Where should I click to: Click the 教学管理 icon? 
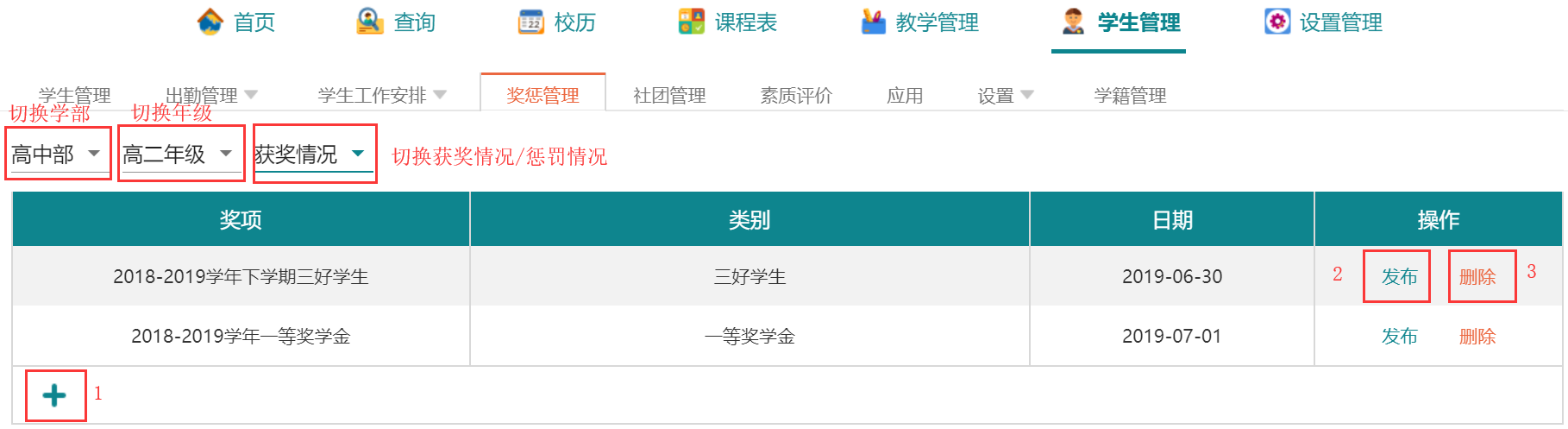tap(874, 22)
